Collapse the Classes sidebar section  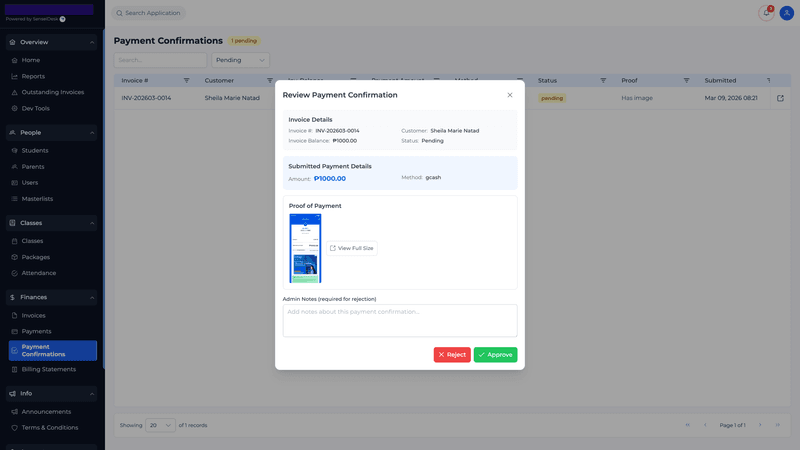pos(92,223)
